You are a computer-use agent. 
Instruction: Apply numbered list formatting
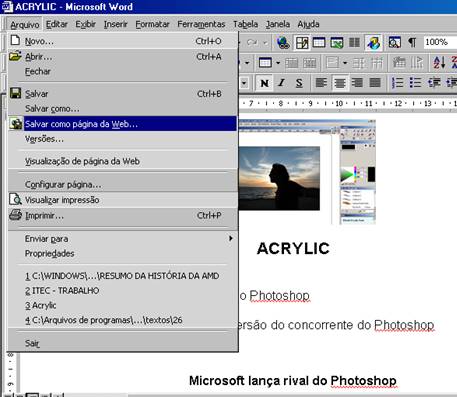pyautogui.click(x=397, y=83)
